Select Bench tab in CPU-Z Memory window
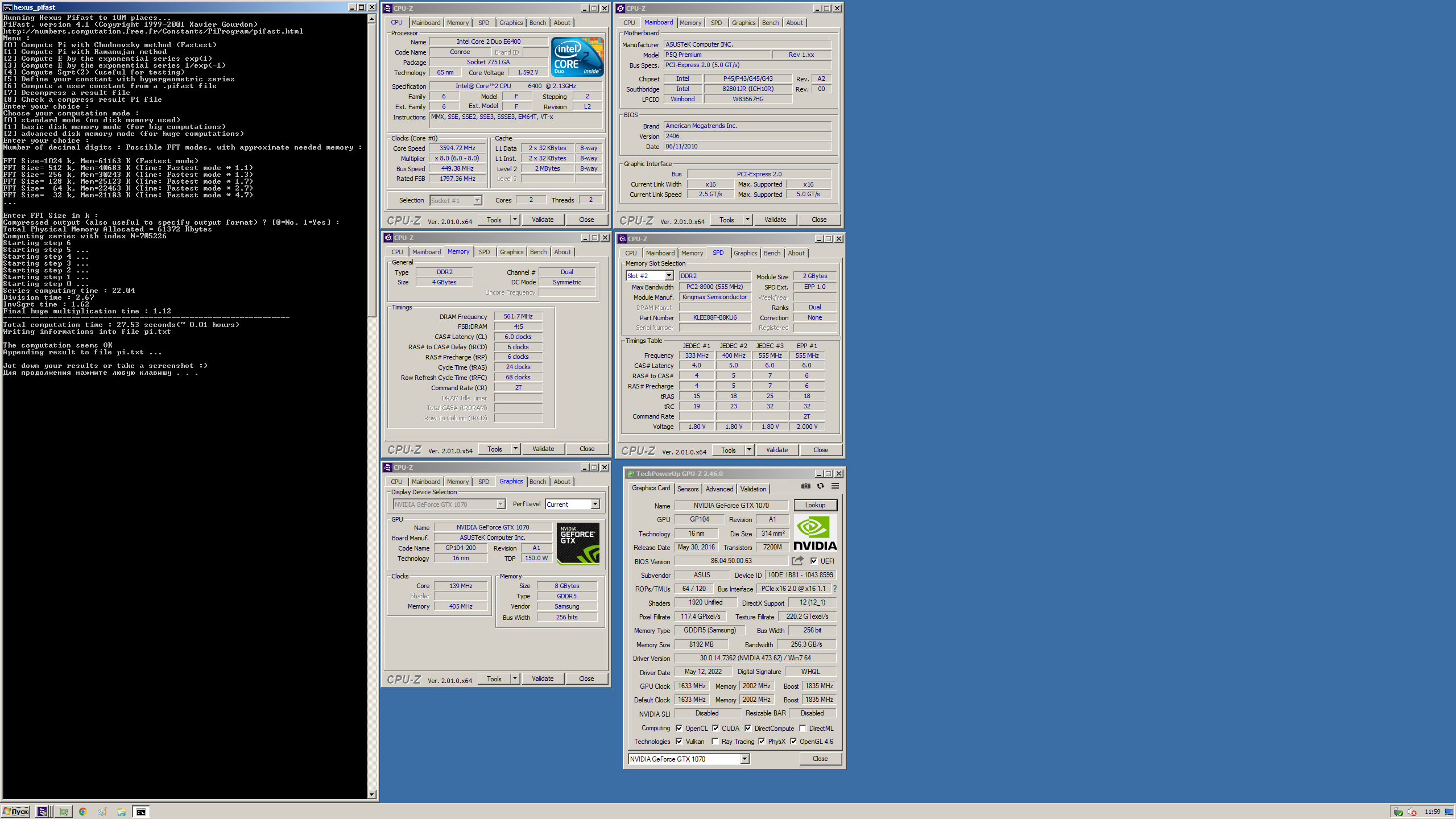The height and width of the screenshot is (819, 1456). [538, 252]
